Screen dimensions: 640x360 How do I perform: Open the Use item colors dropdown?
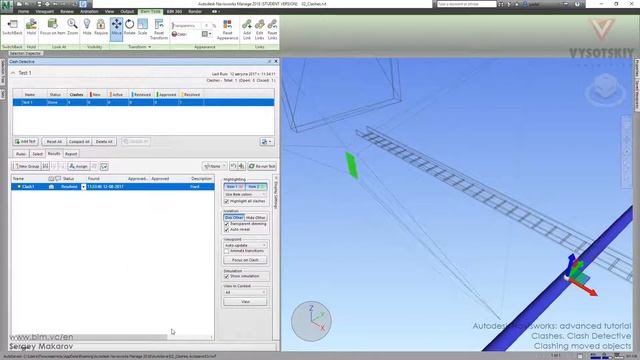click(245, 194)
